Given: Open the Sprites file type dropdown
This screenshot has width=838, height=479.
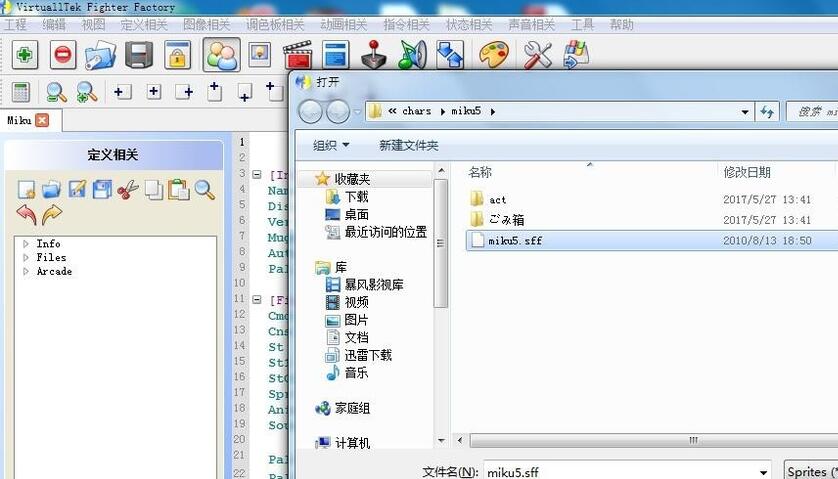Looking at the screenshot, I should pyautogui.click(x=811, y=472).
